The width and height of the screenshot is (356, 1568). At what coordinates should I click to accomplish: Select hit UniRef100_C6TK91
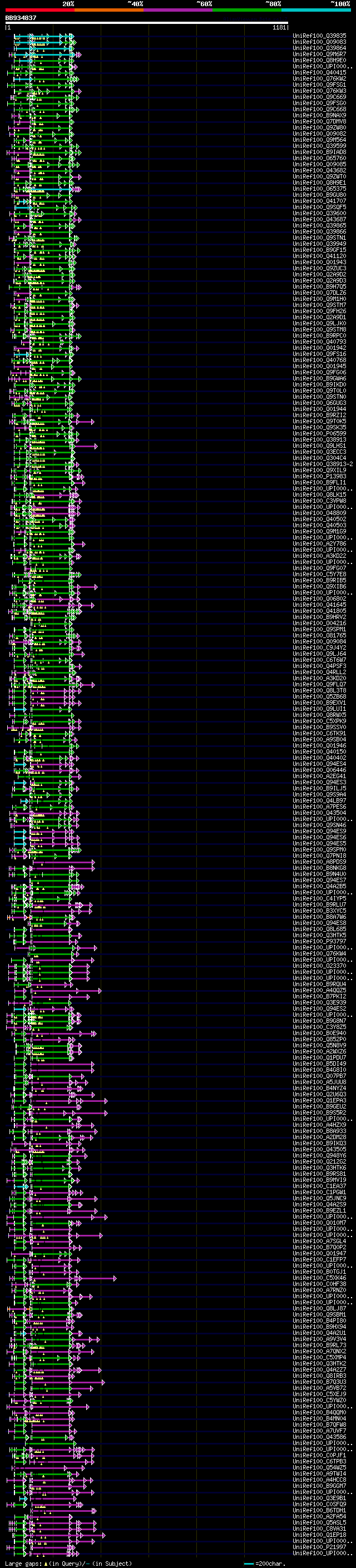[319, 734]
